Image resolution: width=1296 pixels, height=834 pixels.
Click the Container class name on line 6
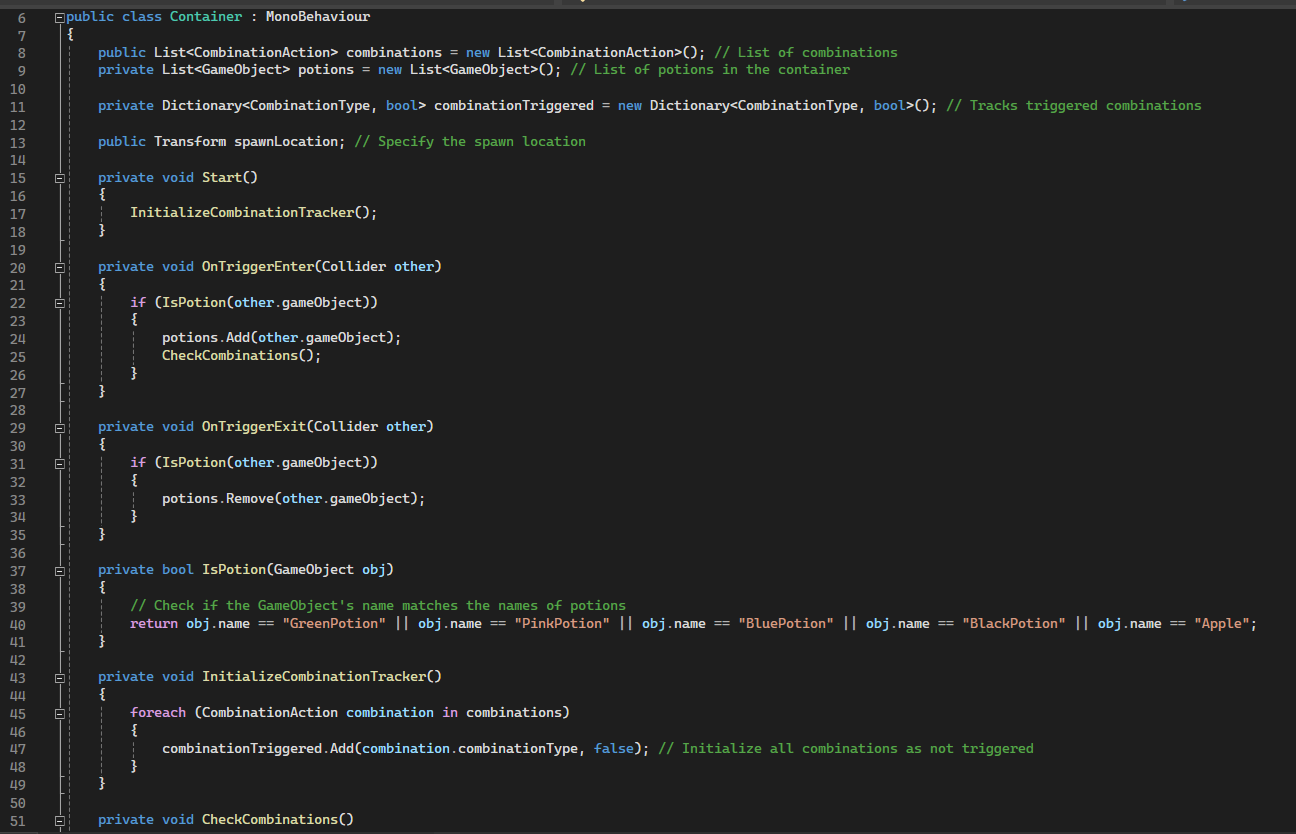[206, 16]
